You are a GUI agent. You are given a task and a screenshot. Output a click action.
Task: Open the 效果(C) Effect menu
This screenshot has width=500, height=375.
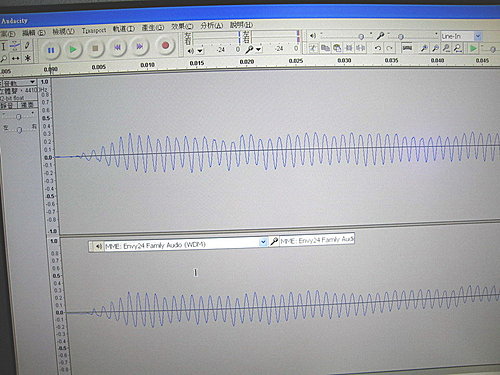pos(182,26)
